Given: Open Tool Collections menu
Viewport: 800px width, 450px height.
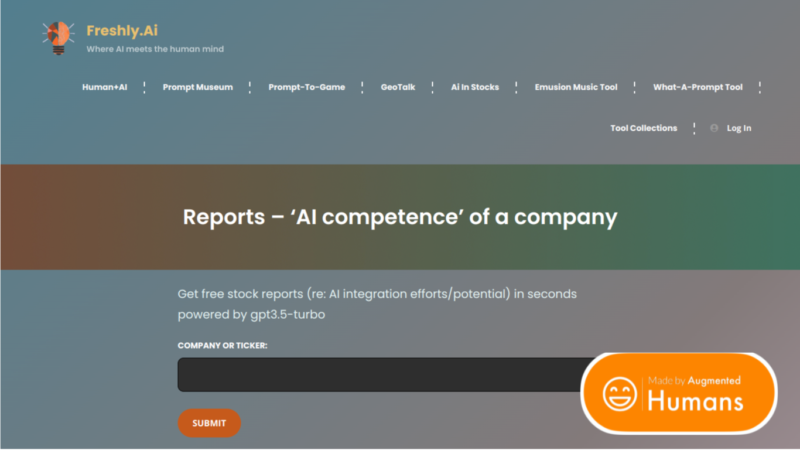Looking at the screenshot, I should (x=643, y=128).
